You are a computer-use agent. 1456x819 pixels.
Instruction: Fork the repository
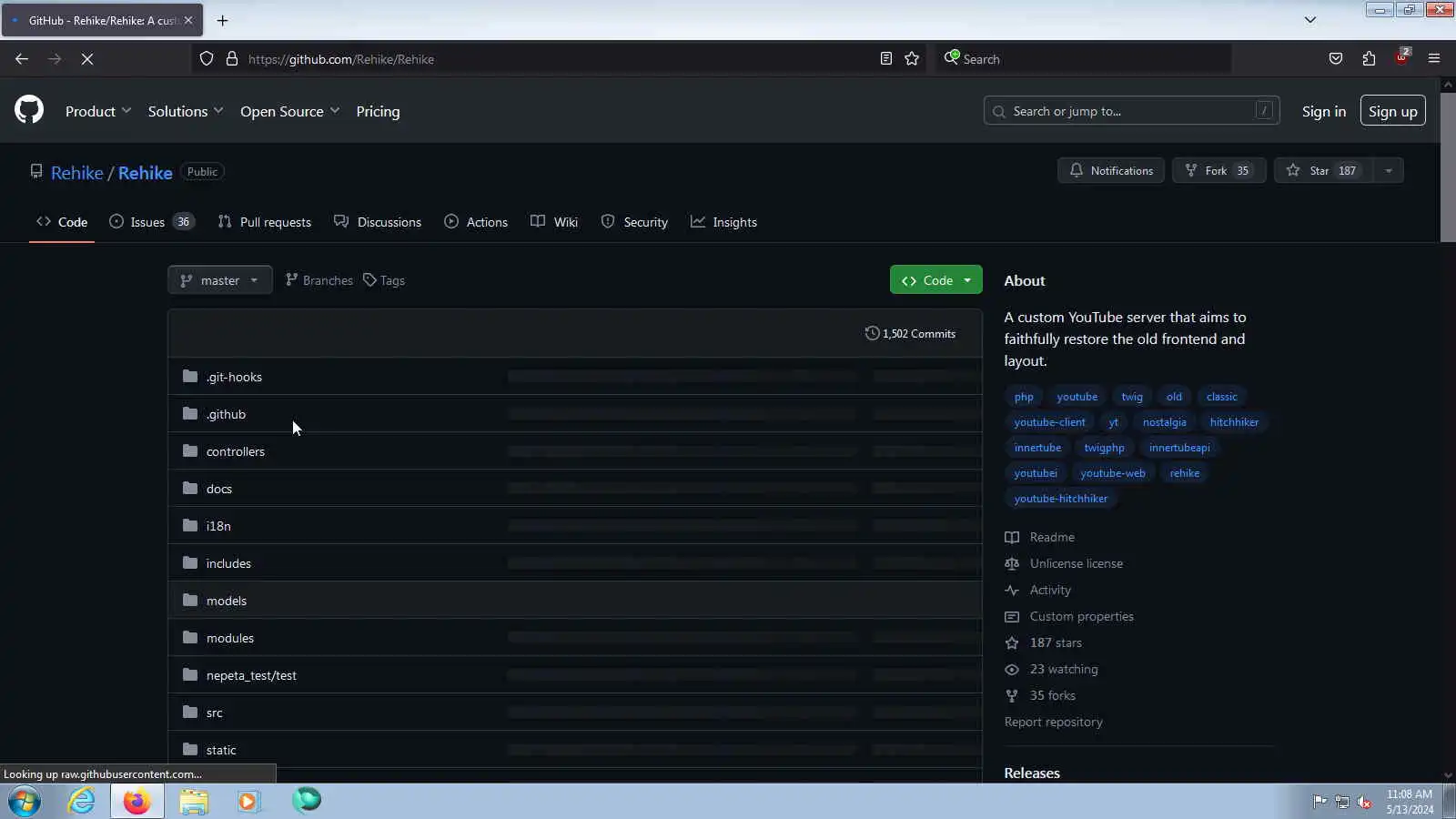[1218, 170]
